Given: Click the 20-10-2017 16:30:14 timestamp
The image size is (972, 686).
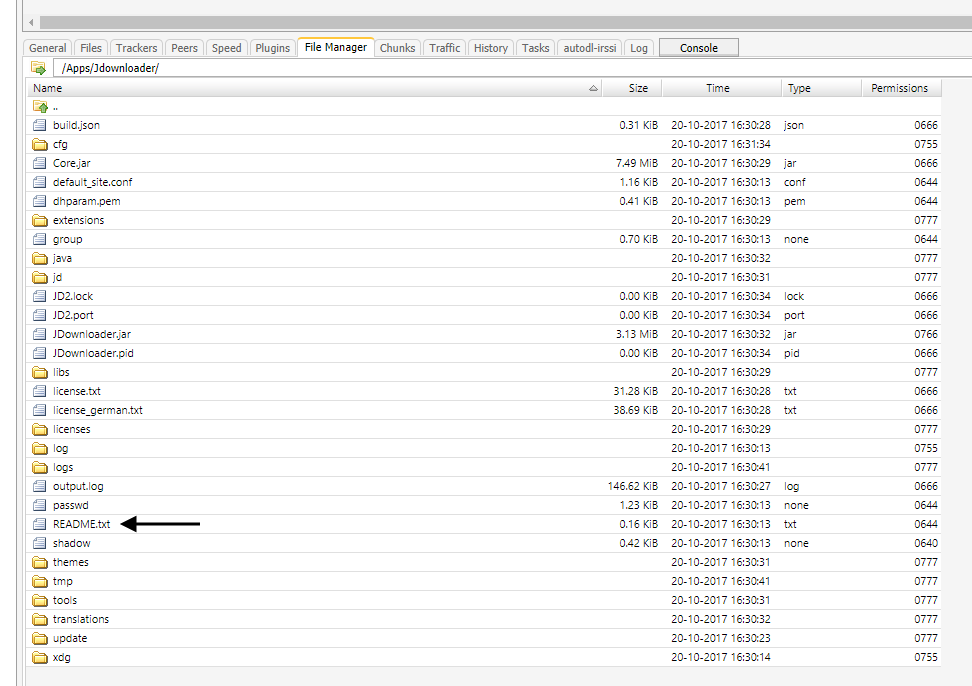Looking at the screenshot, I should [x=721, y=657].
